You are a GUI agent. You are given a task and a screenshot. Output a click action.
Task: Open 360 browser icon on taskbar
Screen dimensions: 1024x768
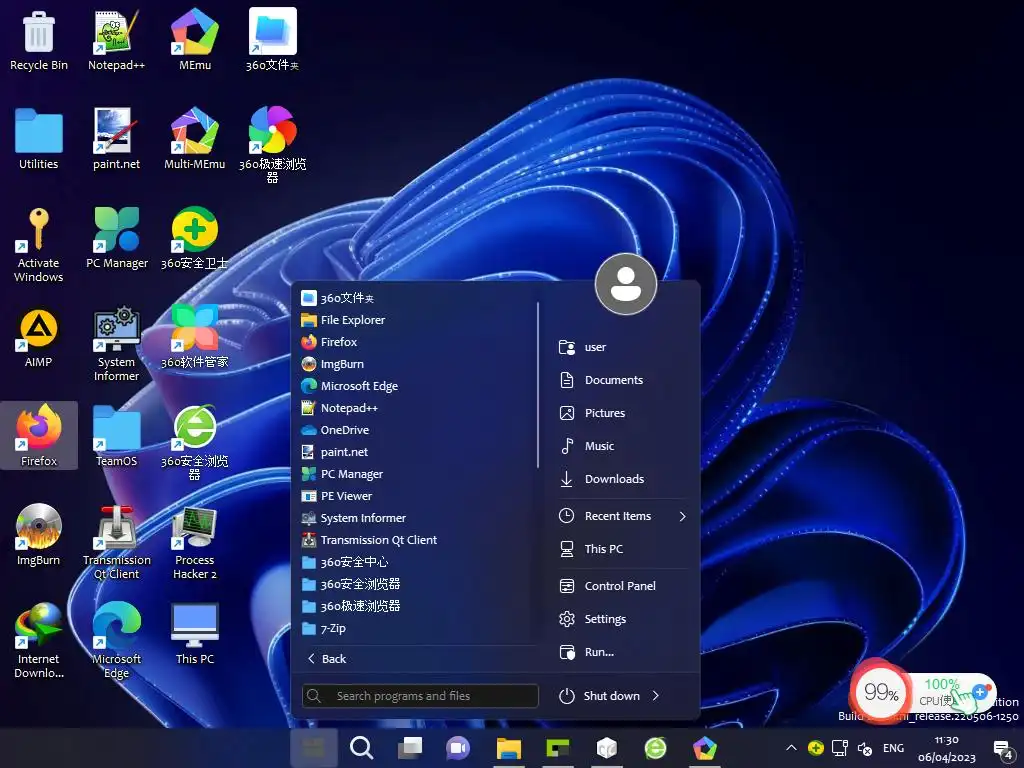(x=655, y=748)
